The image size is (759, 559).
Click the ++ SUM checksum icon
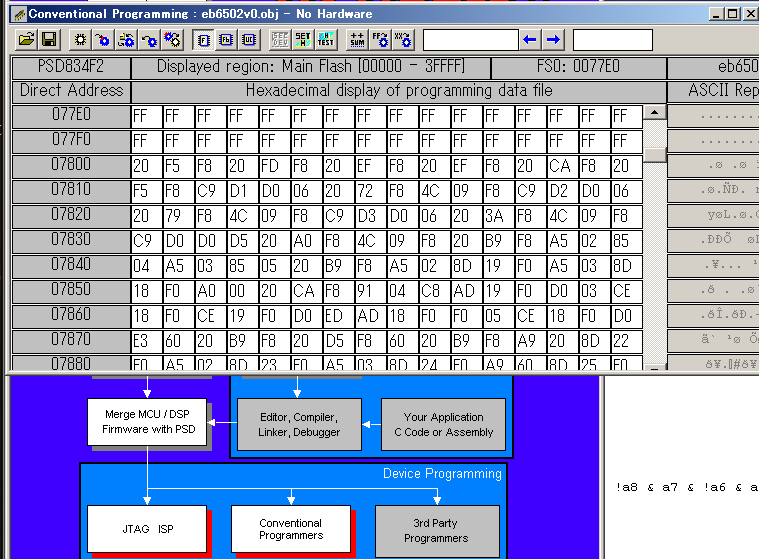pos(357,40)
